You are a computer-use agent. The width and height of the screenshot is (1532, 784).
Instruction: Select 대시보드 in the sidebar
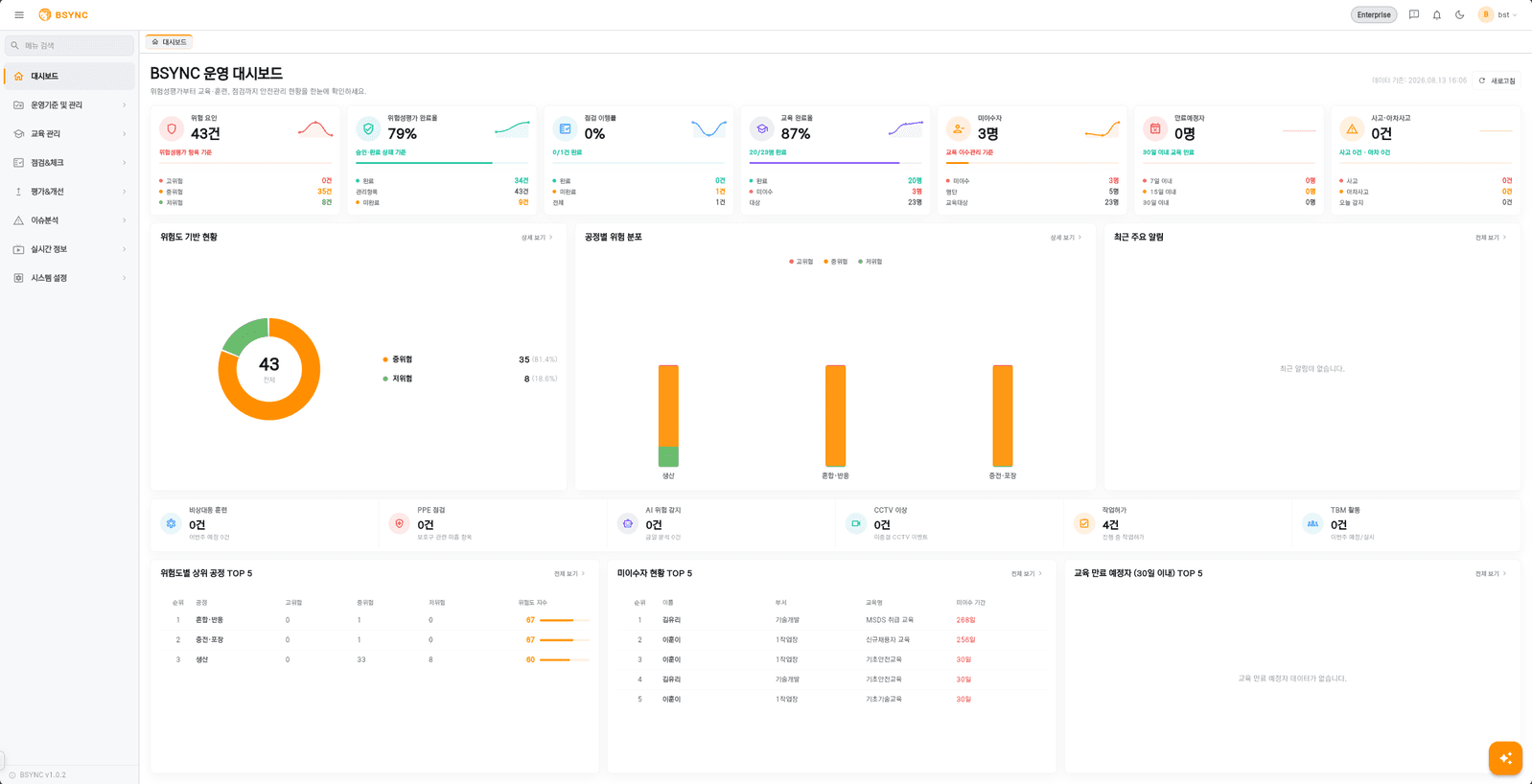[x=70, y=76]
